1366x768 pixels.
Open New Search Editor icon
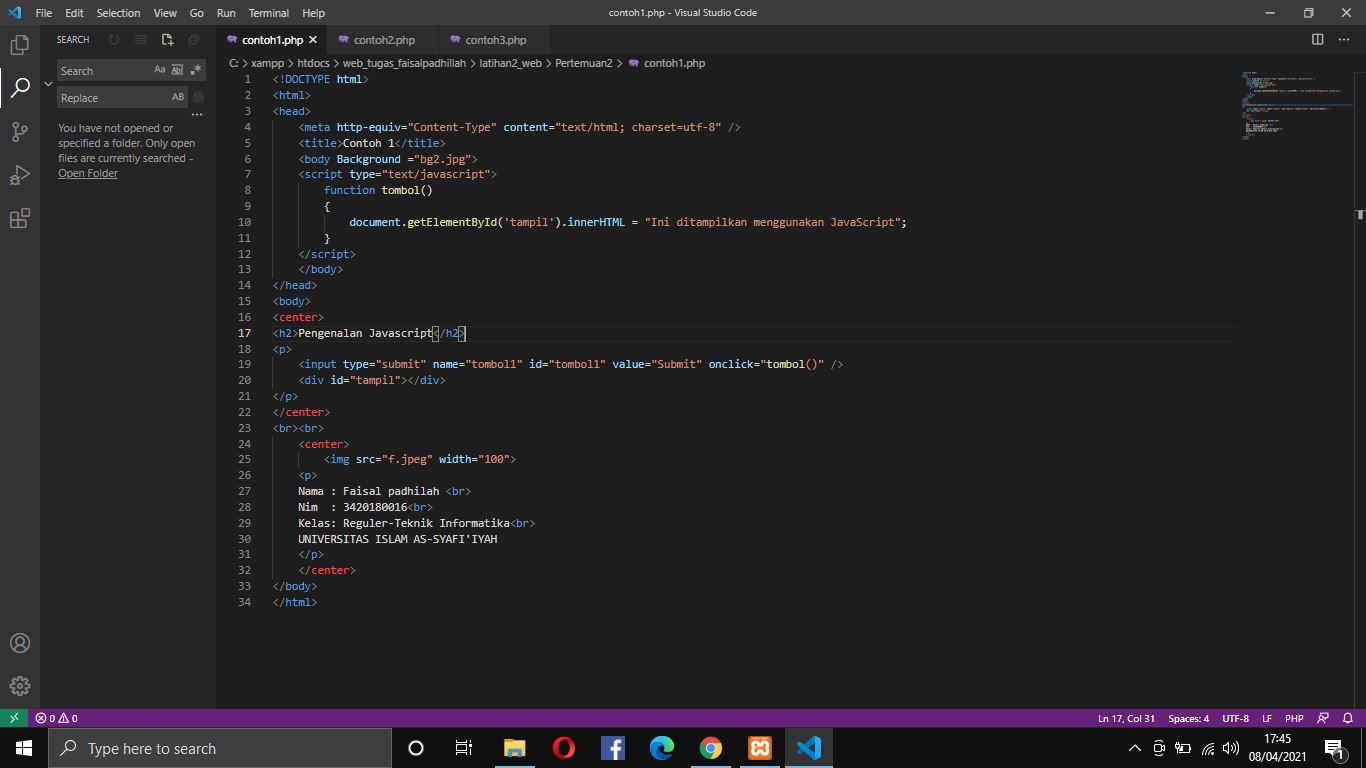coord(168,40)
